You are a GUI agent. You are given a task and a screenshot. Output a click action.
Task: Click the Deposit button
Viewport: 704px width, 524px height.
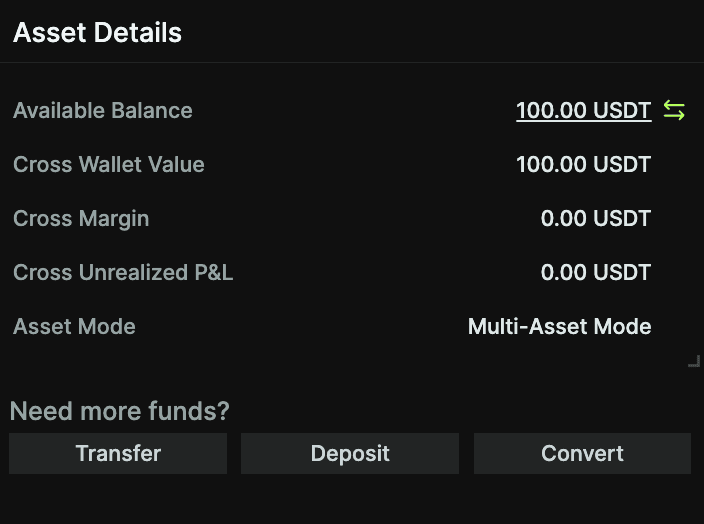pos(350,454)
